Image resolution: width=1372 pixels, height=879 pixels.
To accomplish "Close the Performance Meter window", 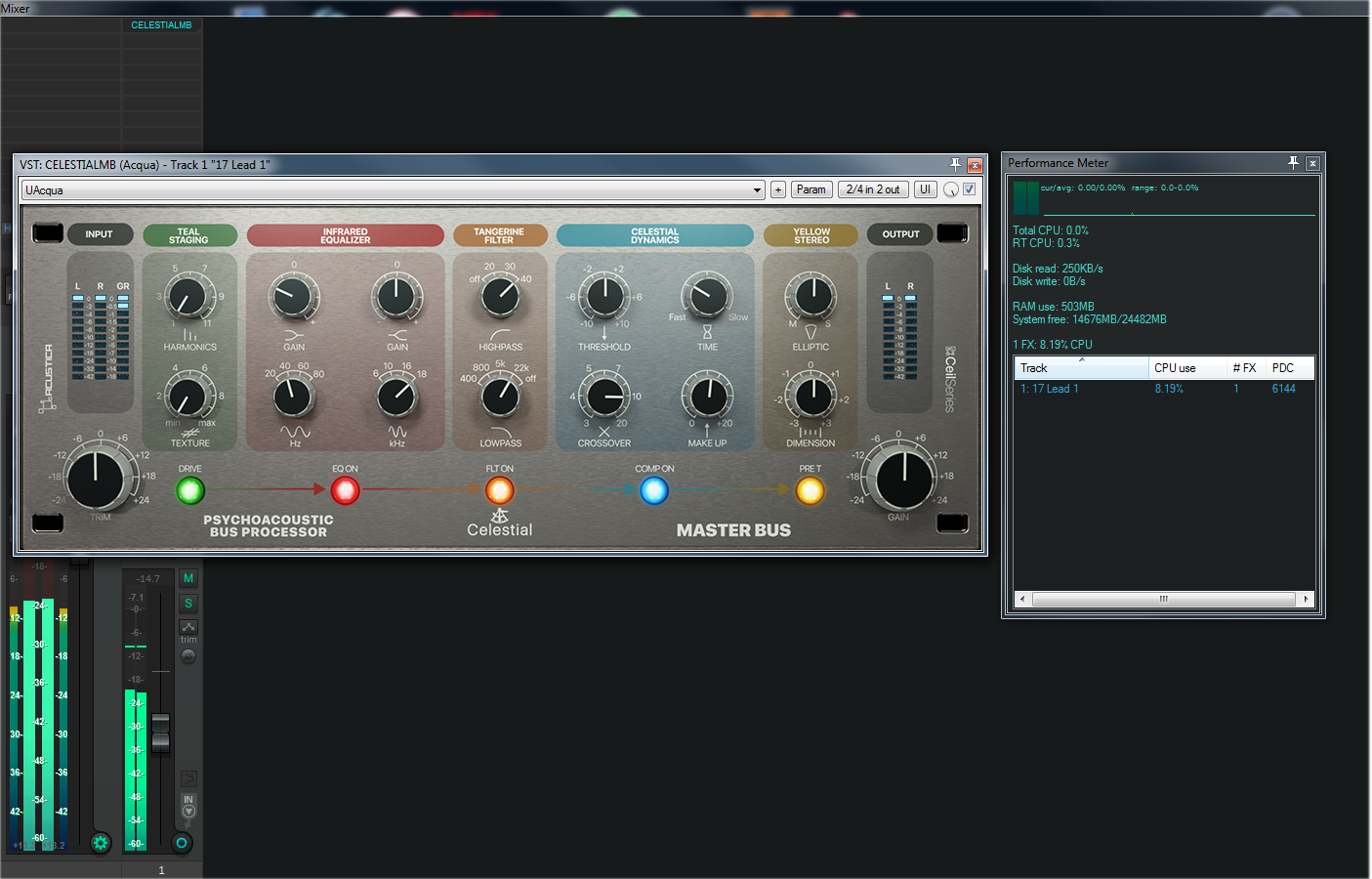I will [x=1312, y=163].
